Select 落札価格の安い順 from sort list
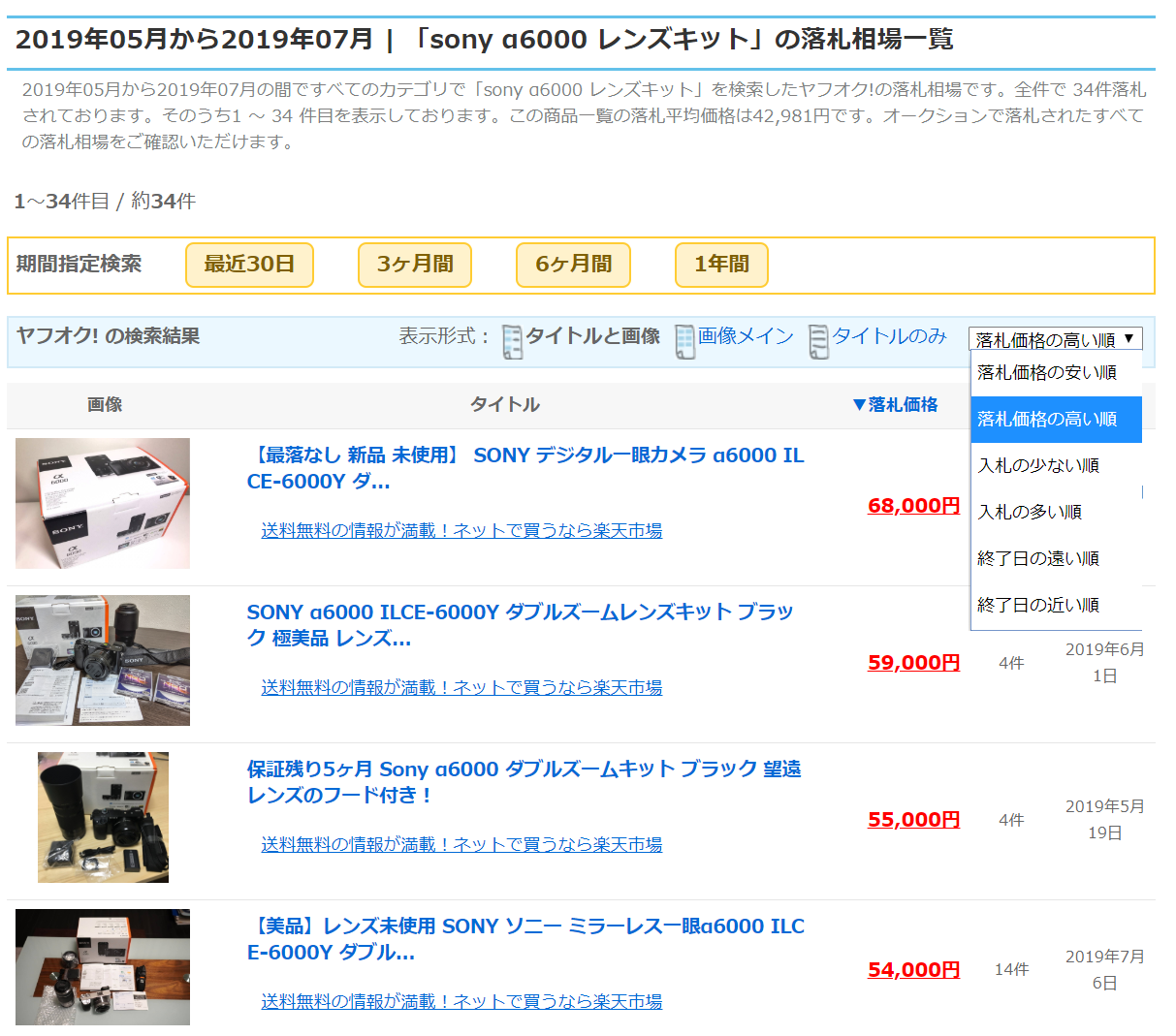1176x1036 pixels. click(x=1056, y=372)
